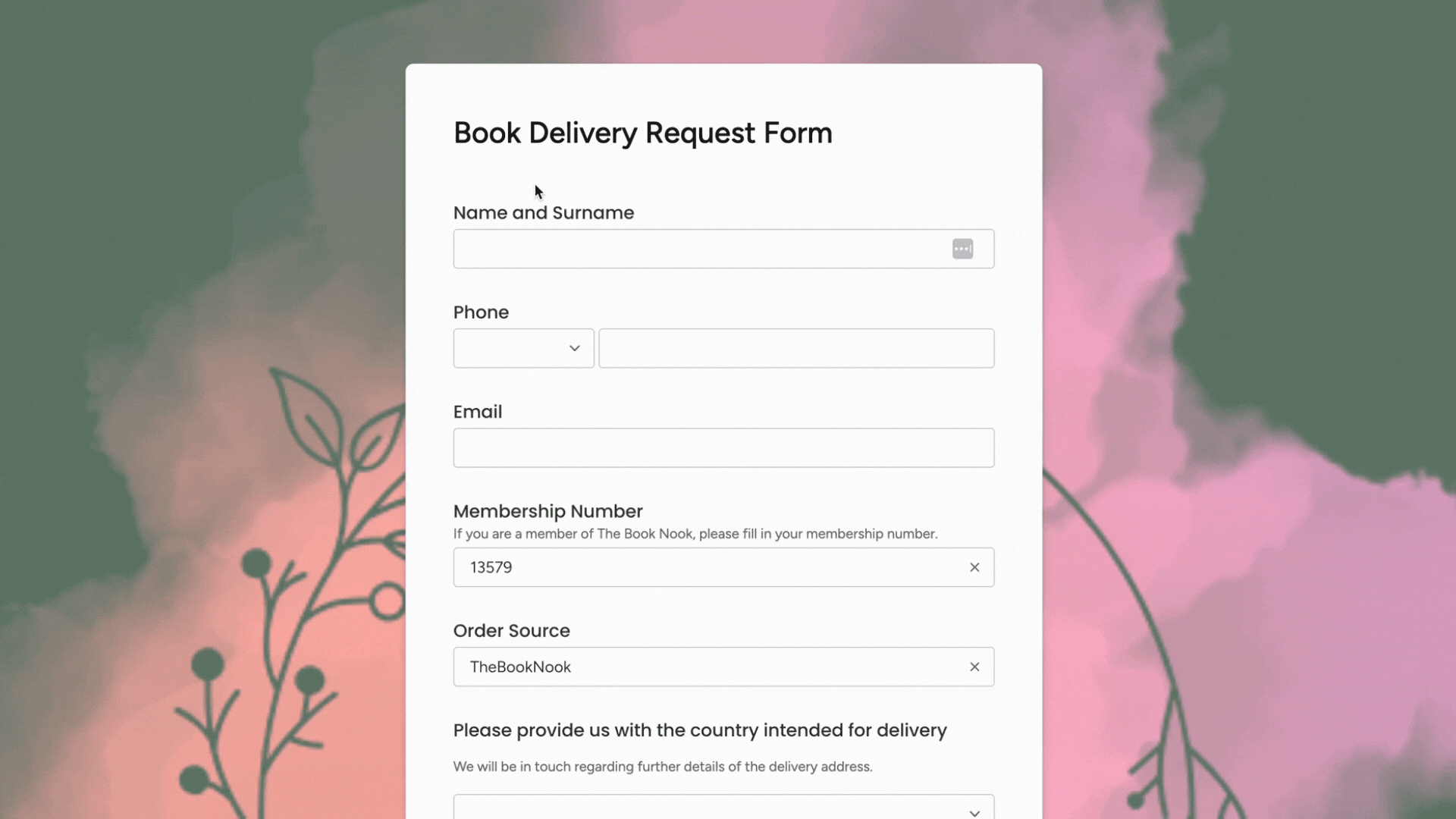Select the Email input field
The width and height of the screenshot is (1456, 819).
click(723, 447)
